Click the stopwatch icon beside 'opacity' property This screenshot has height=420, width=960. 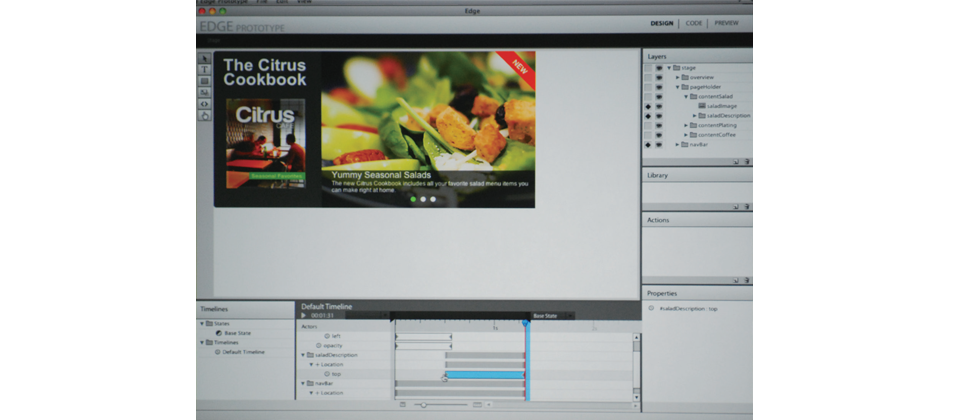pos(318,345)
